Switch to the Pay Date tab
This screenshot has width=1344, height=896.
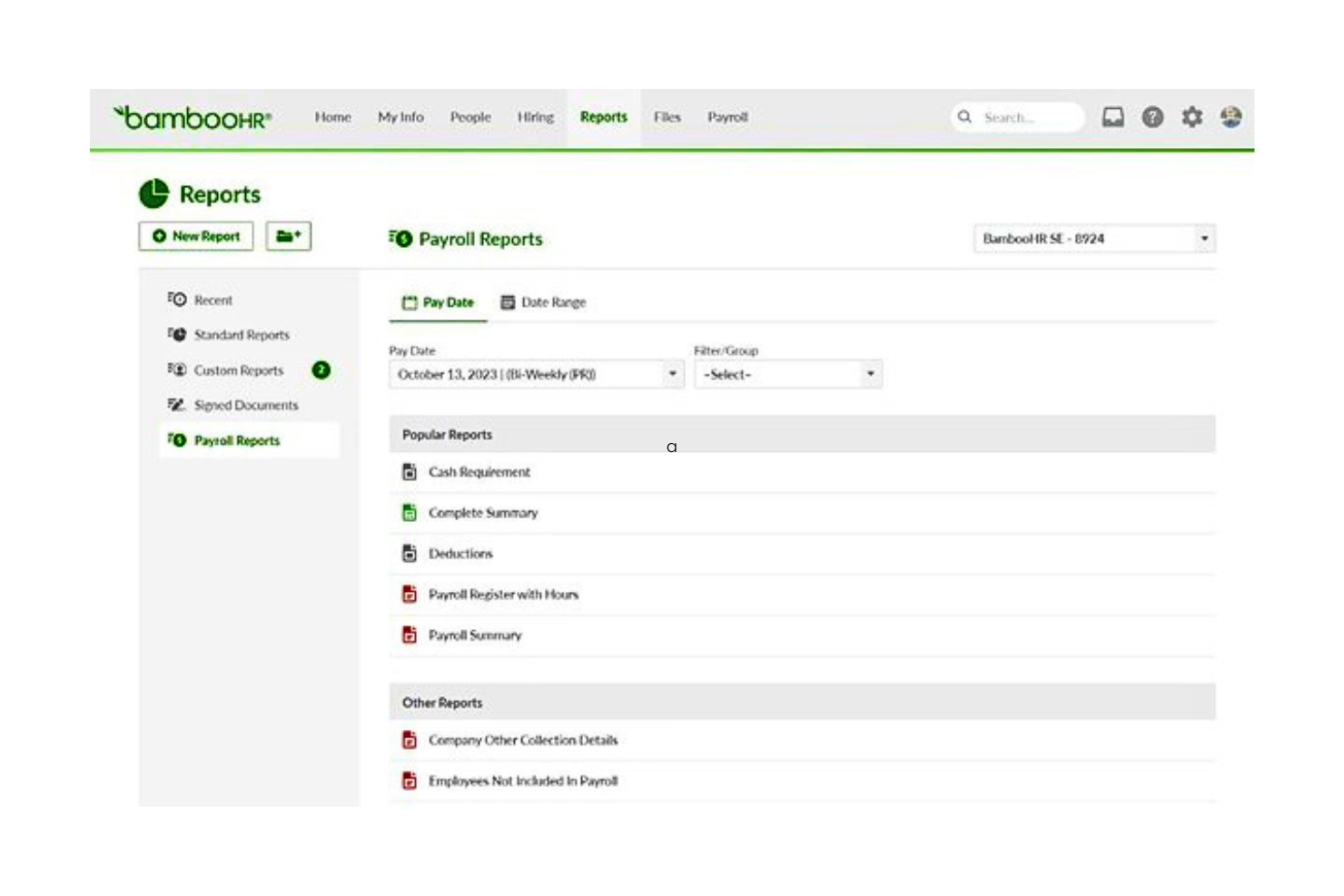coord(439,302)
